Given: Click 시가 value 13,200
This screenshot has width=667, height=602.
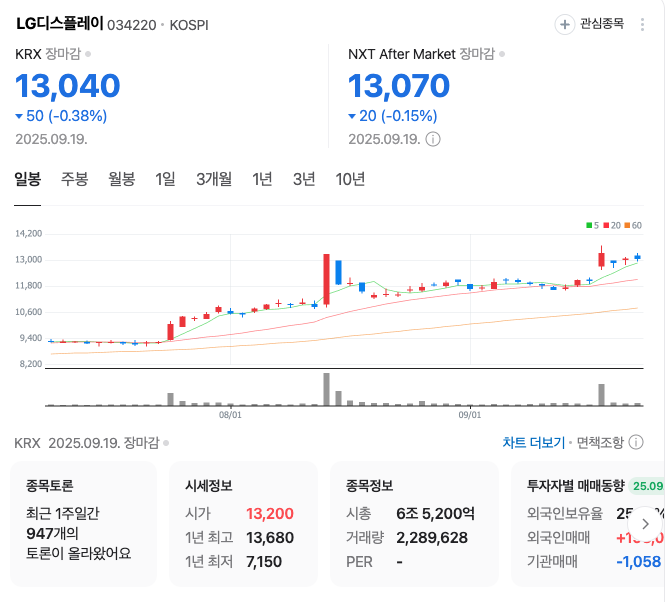Looking at the screenshot, I should [270, 514].
